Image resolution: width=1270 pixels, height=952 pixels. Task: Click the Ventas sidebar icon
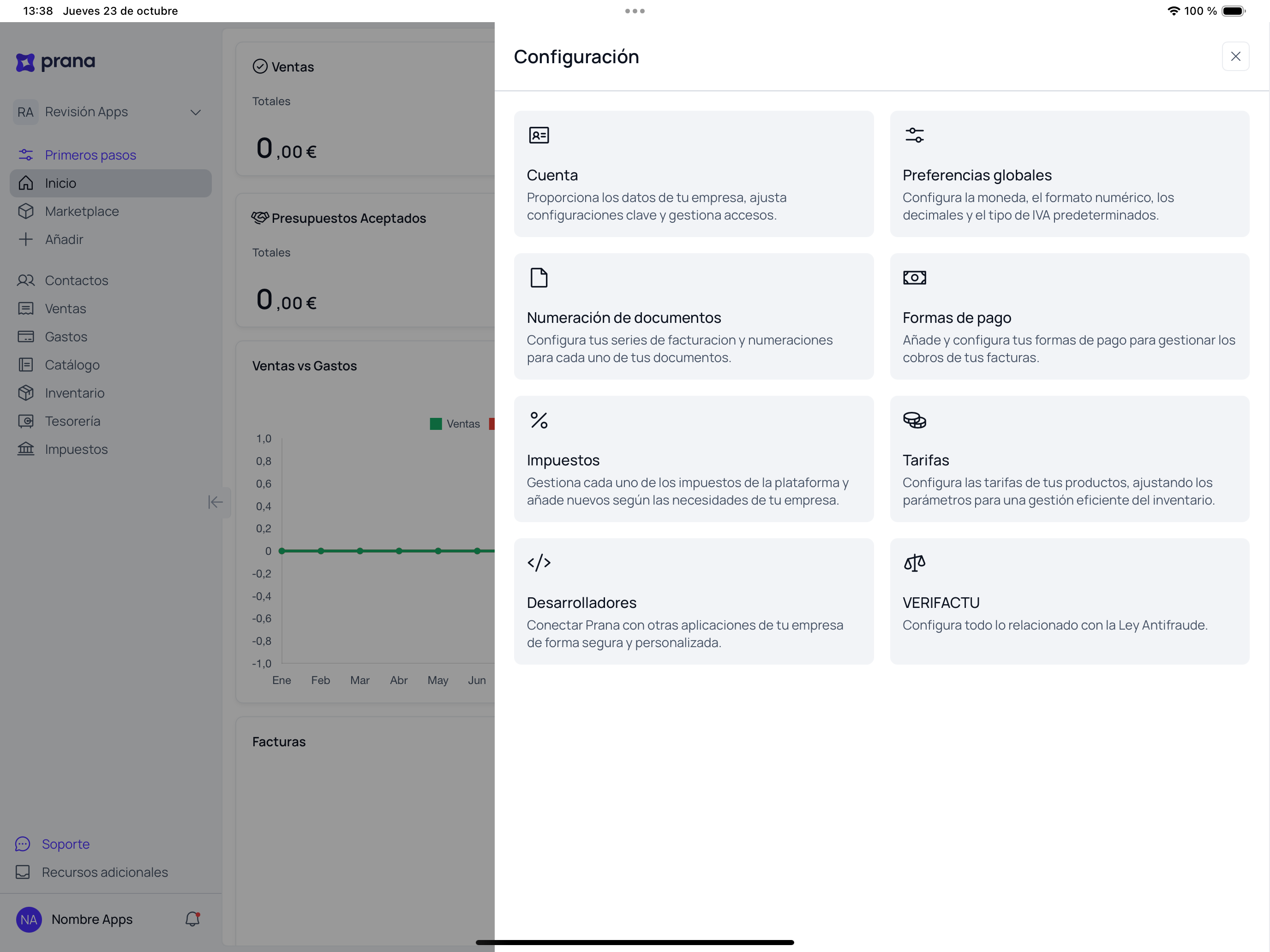point(26,309)
